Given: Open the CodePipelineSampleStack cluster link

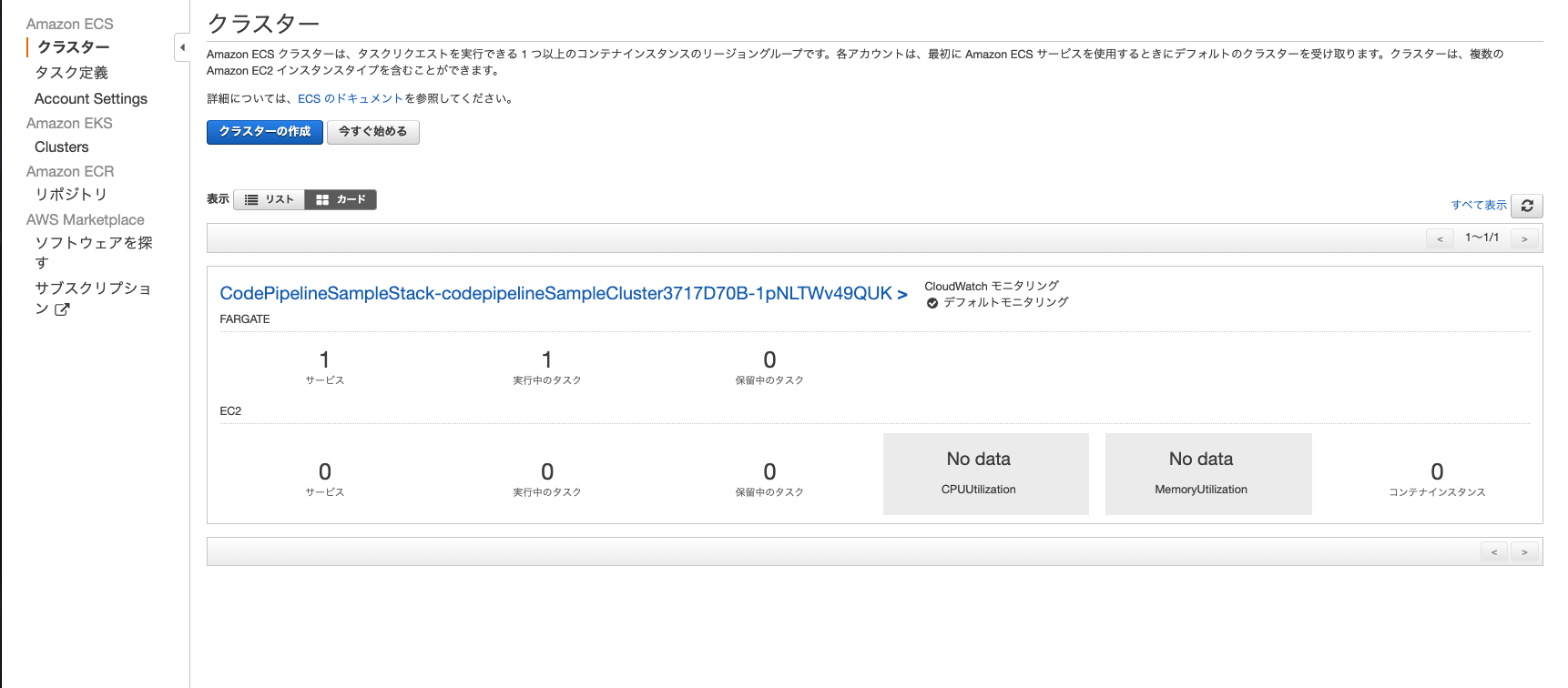Looking at the screenshot, I should (564, 293).
